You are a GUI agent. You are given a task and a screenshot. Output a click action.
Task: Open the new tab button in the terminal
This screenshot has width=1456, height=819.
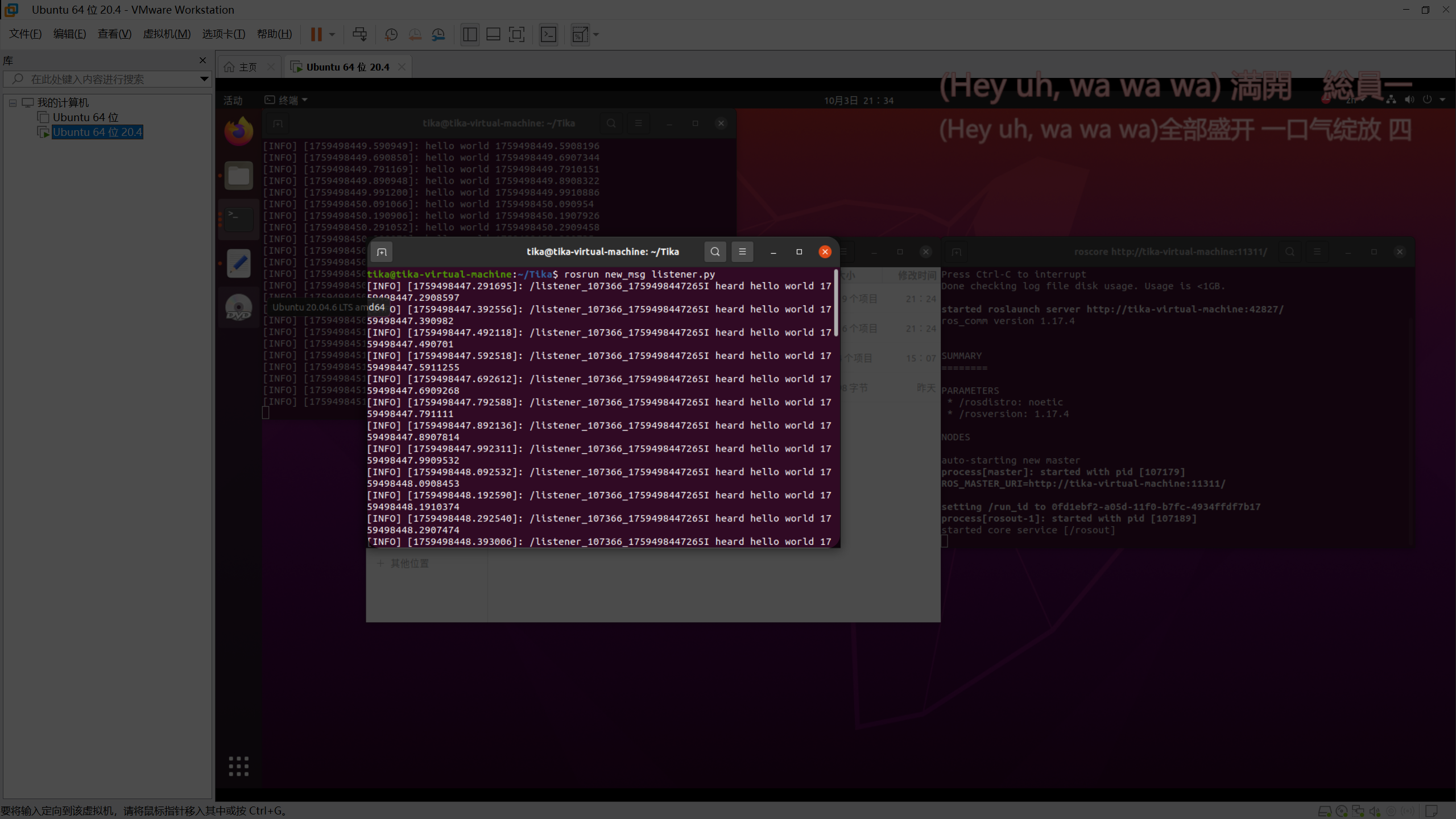coord(382,252)
